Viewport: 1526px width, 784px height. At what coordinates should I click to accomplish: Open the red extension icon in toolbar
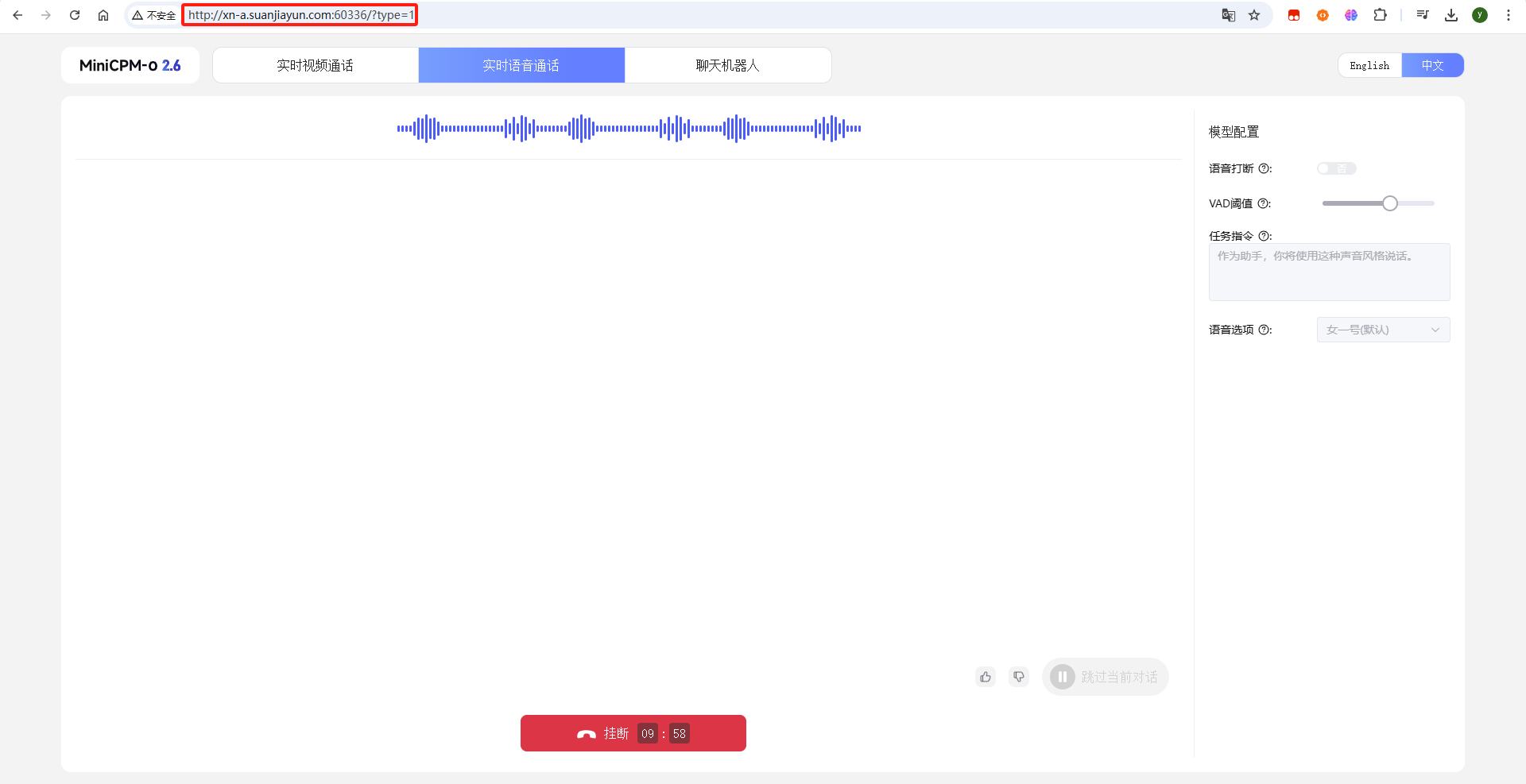point(1294,15)
